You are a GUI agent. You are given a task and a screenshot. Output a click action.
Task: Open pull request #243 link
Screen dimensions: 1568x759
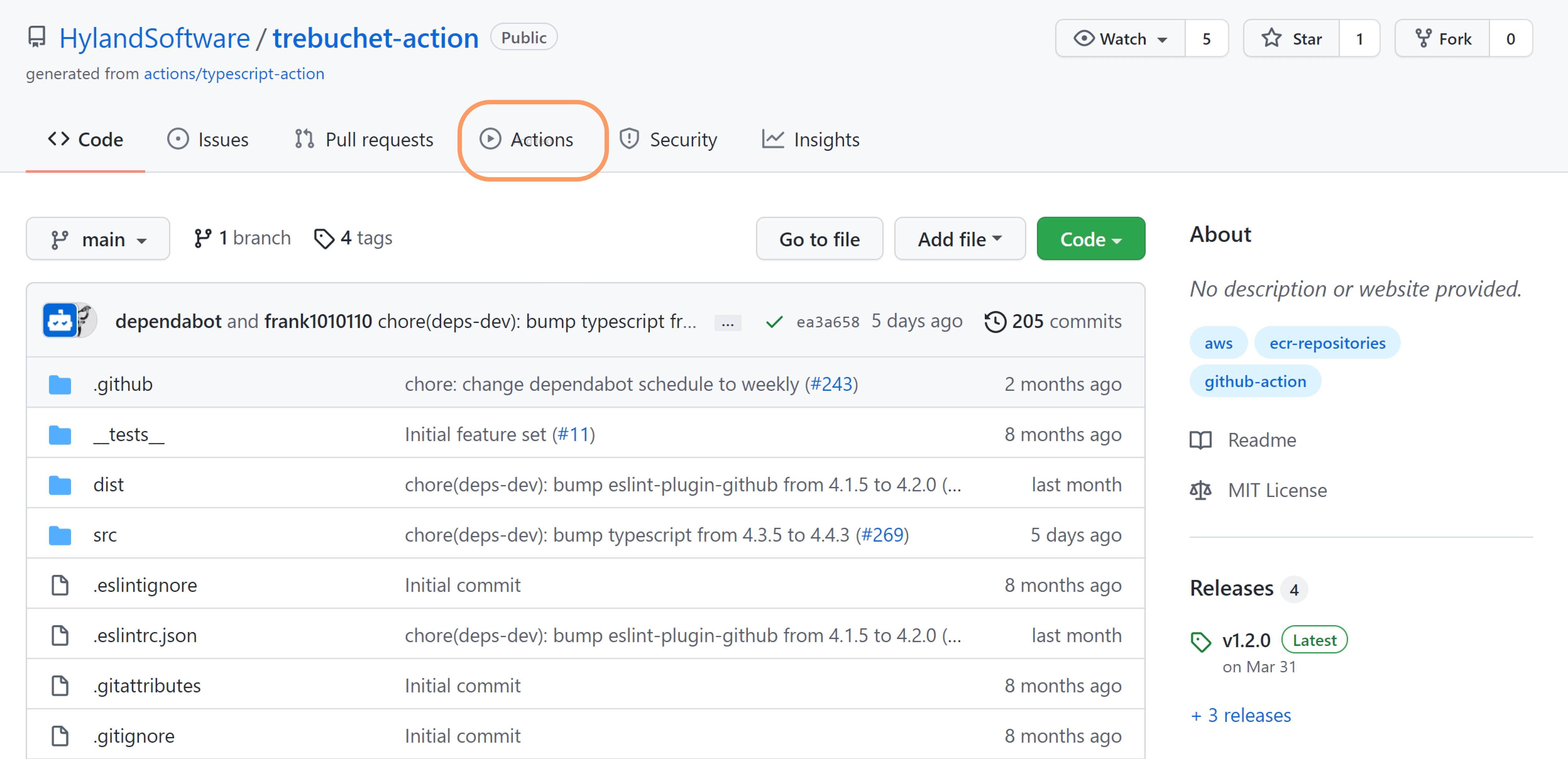(831, 384)
